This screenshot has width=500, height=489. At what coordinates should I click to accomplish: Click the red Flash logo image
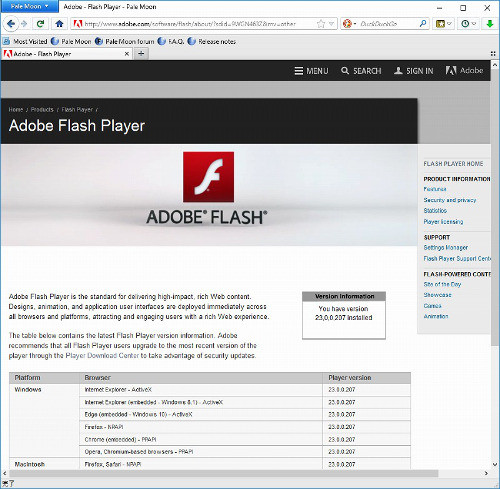208,177
